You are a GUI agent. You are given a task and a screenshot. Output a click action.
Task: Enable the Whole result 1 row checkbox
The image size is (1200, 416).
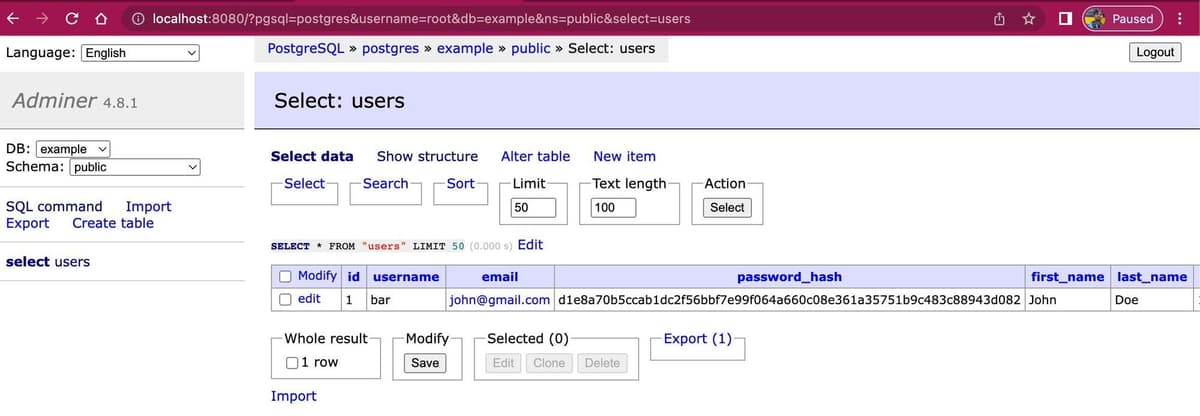(x=292, y=363)
